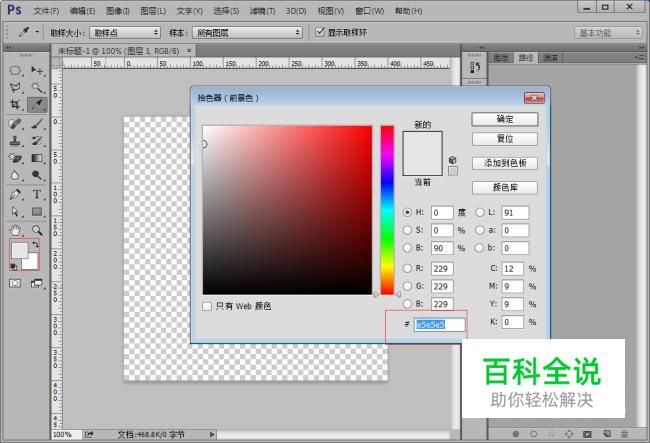Click the 颜色库 button
The width and height of the screenshot is (650, 443).
point(504,188)
